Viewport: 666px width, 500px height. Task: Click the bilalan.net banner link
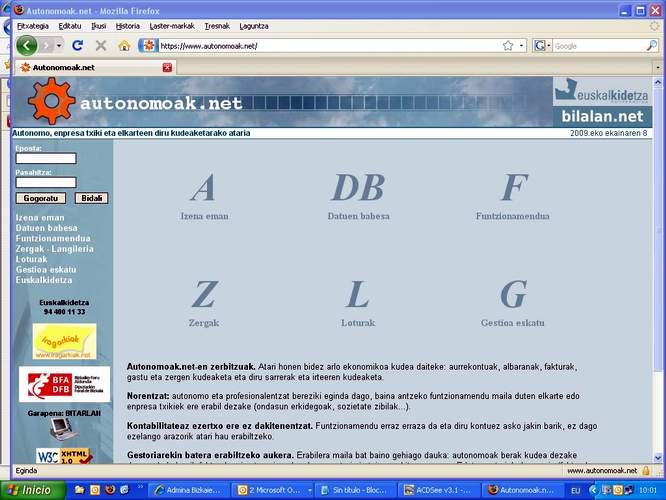point(601,116)
